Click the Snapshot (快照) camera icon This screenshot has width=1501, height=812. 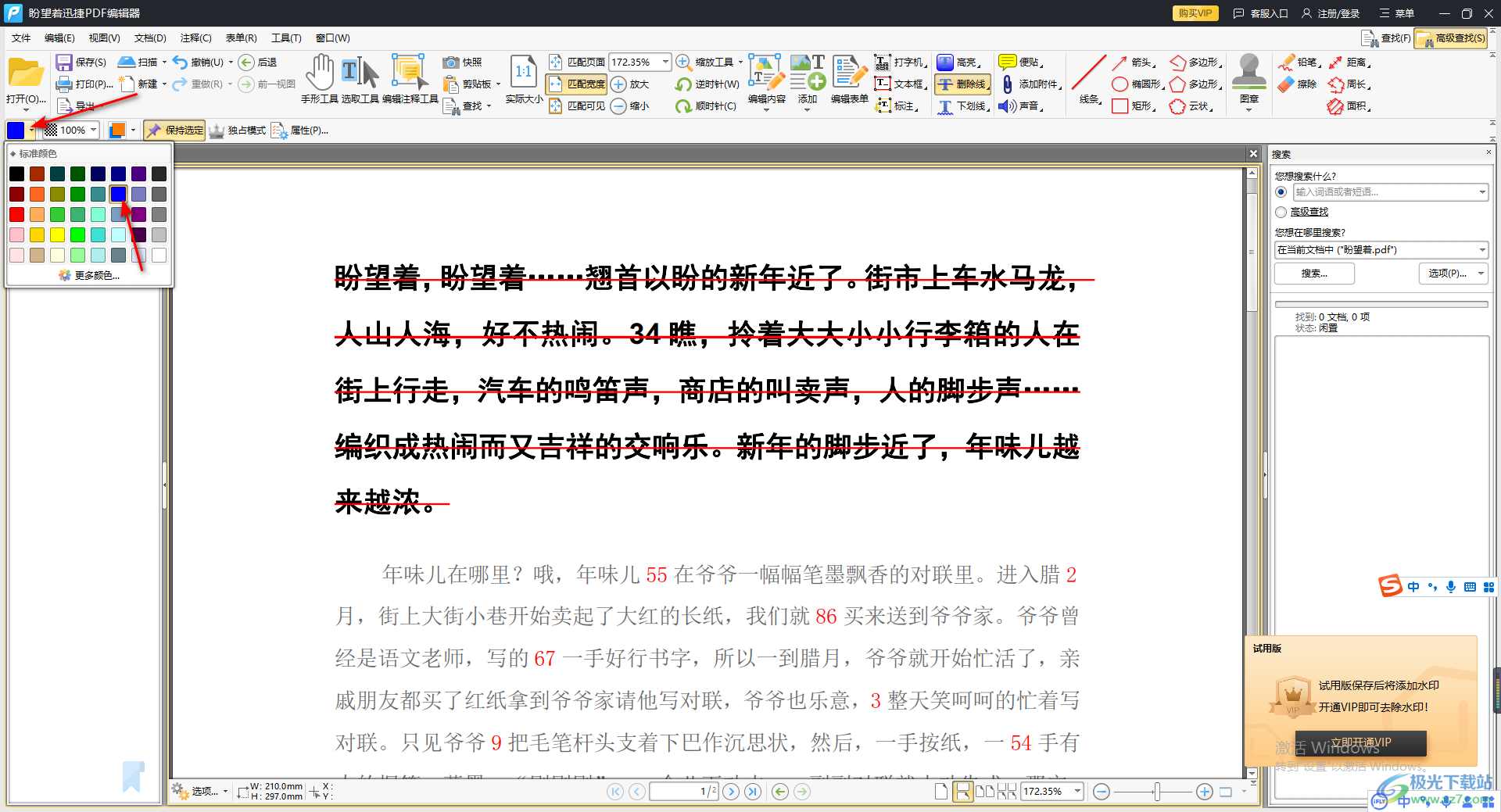(450, 62)
